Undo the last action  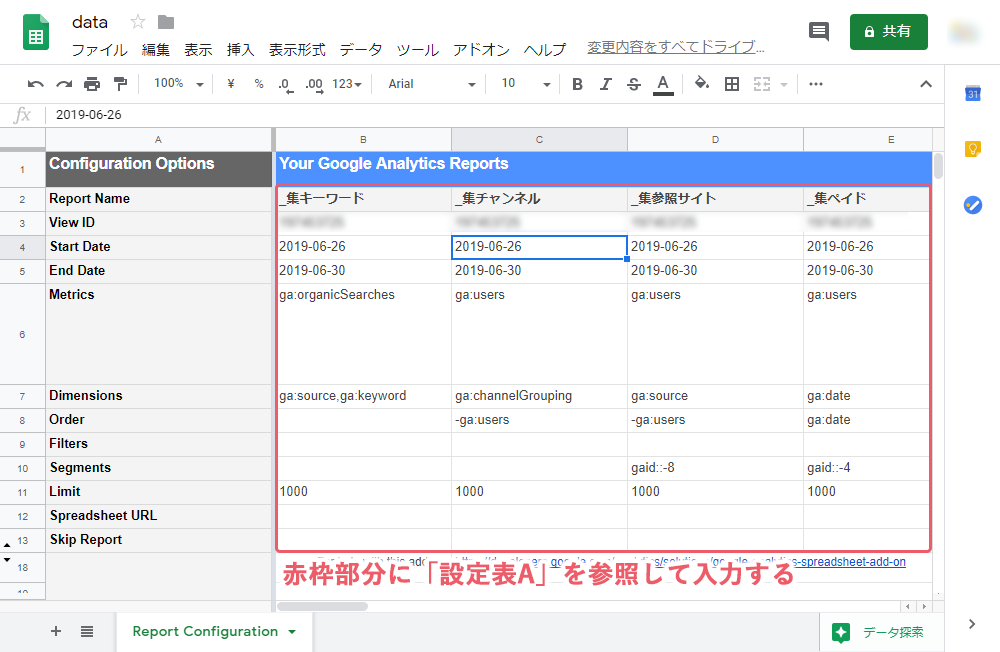pos(36,84)
